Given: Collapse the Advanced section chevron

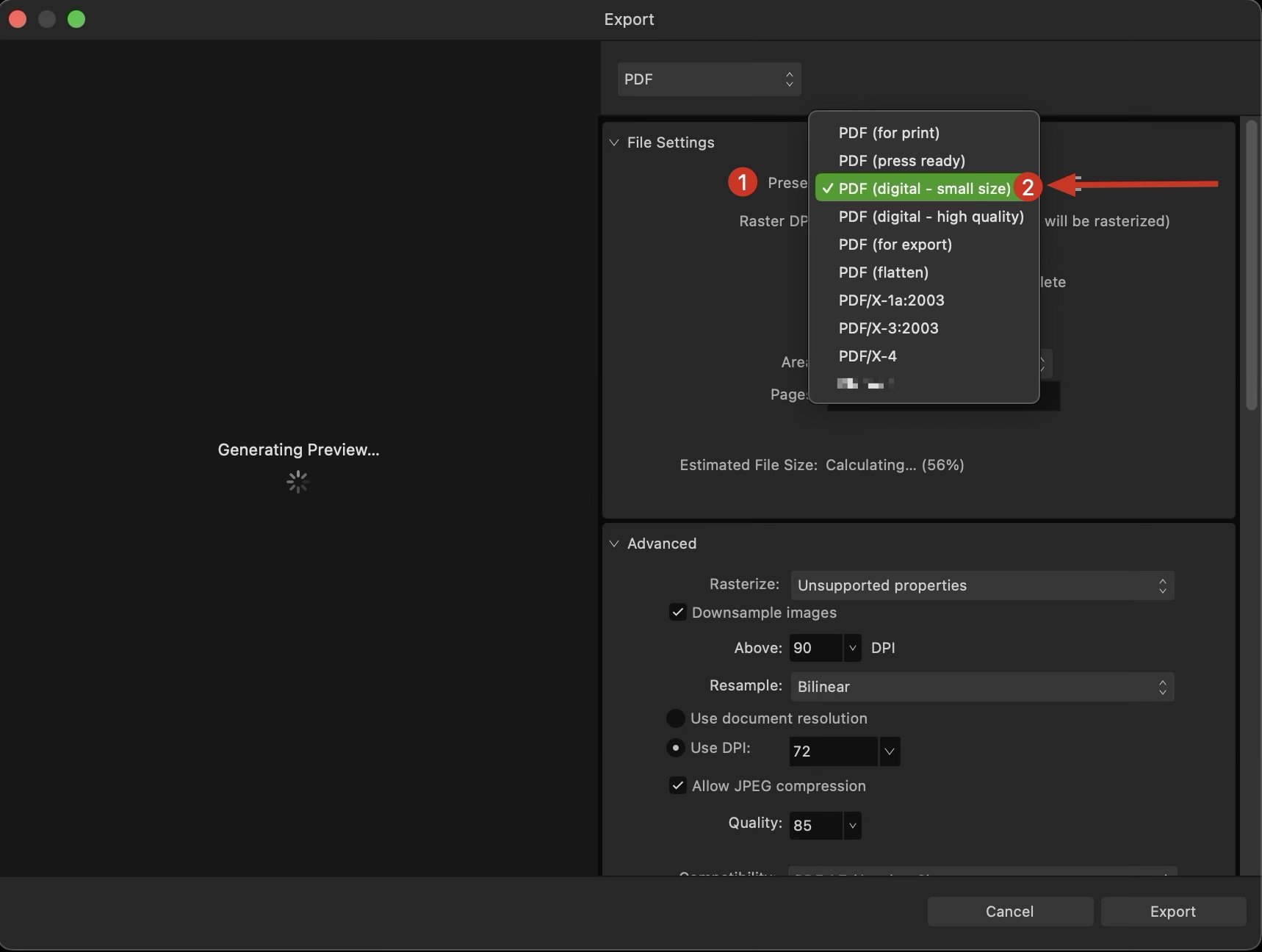Looking at the screenshot, I should [x=614, y=544].
